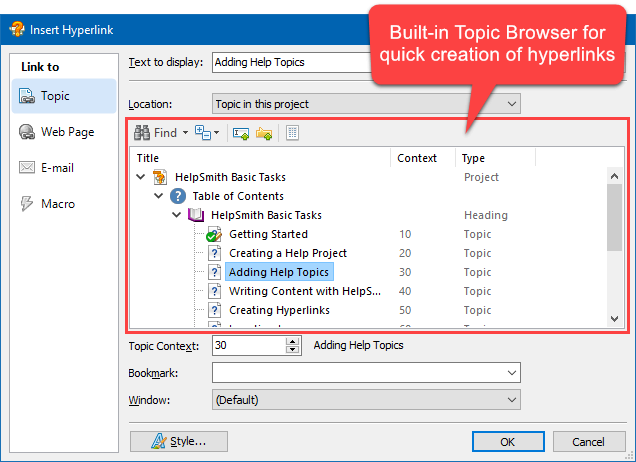Click the Context column header

click(x=423, y=158)
